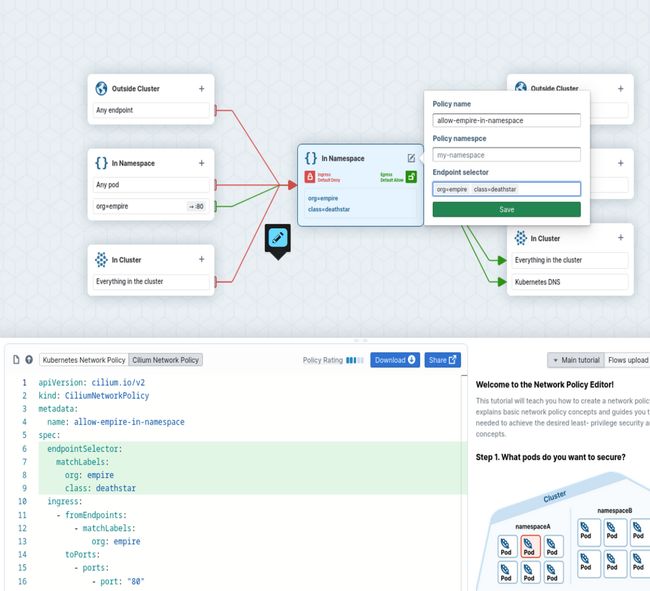Select the Any pod row
Image resolution: width=650 pixels, height=591 pixels.
[151, 185]
